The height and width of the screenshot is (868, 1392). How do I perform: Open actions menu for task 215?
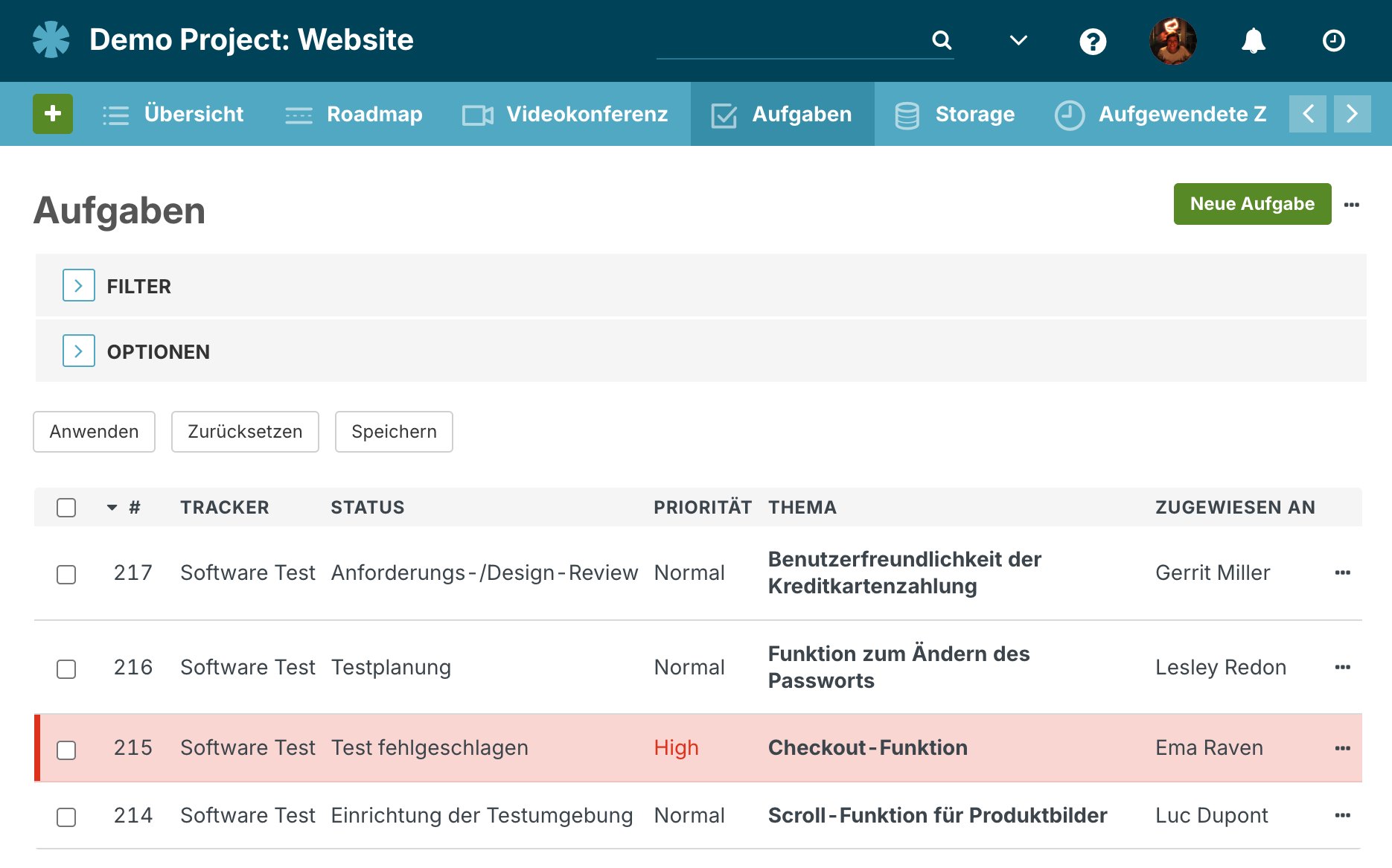click(x=1343, y=748)
